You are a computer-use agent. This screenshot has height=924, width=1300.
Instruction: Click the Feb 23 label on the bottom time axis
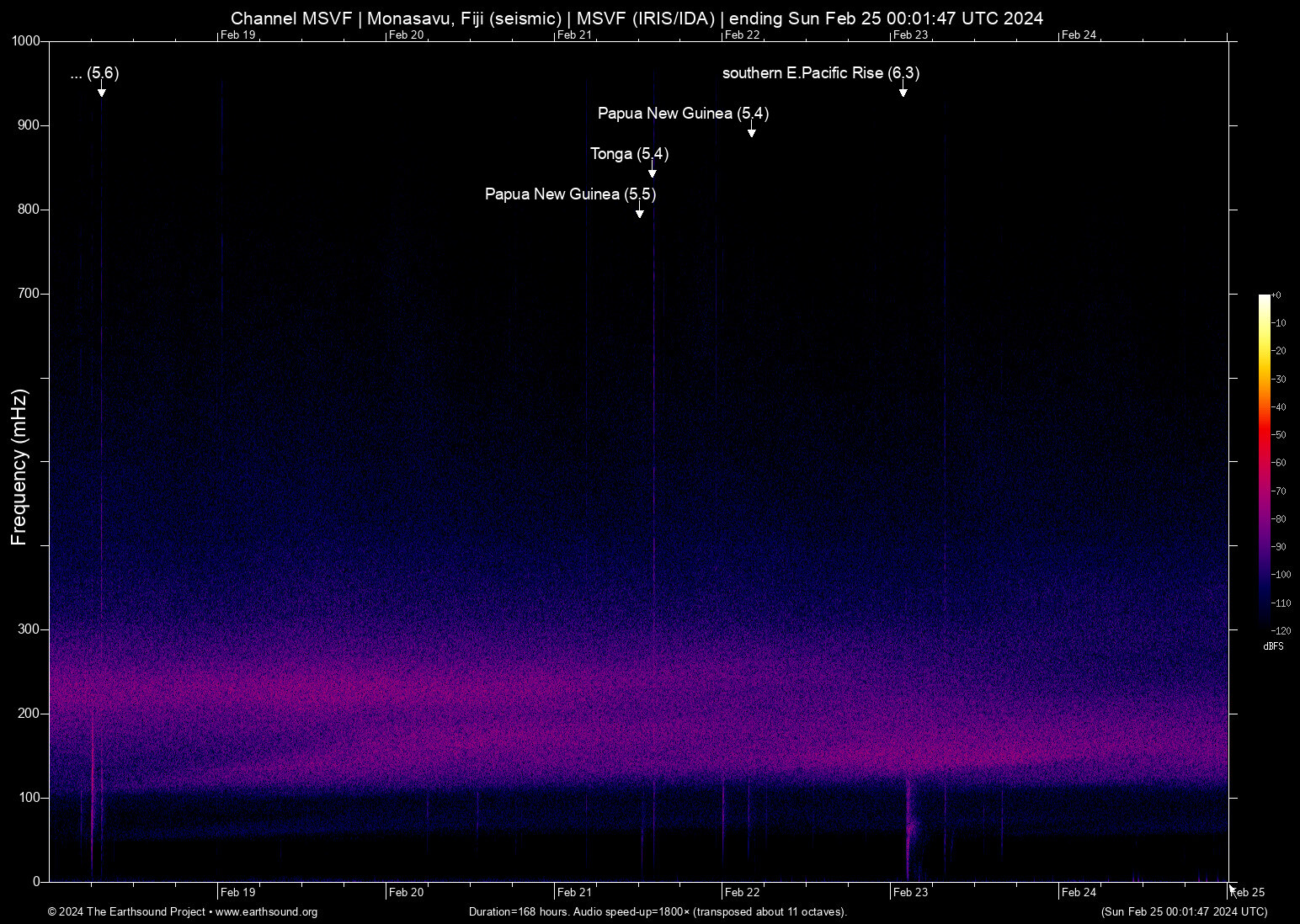[x=911, y=892]
